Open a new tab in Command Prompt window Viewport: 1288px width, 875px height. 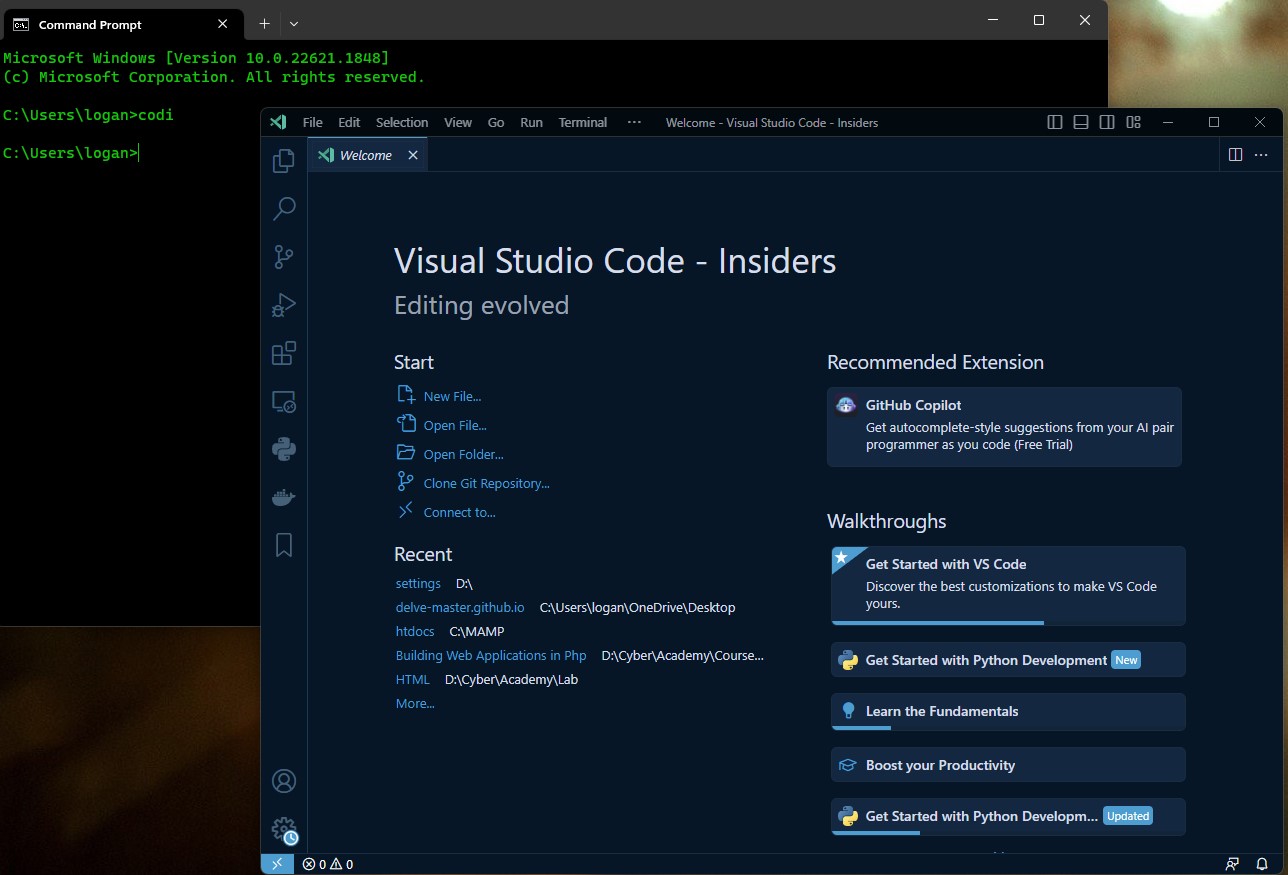click(x=264, y=23)
